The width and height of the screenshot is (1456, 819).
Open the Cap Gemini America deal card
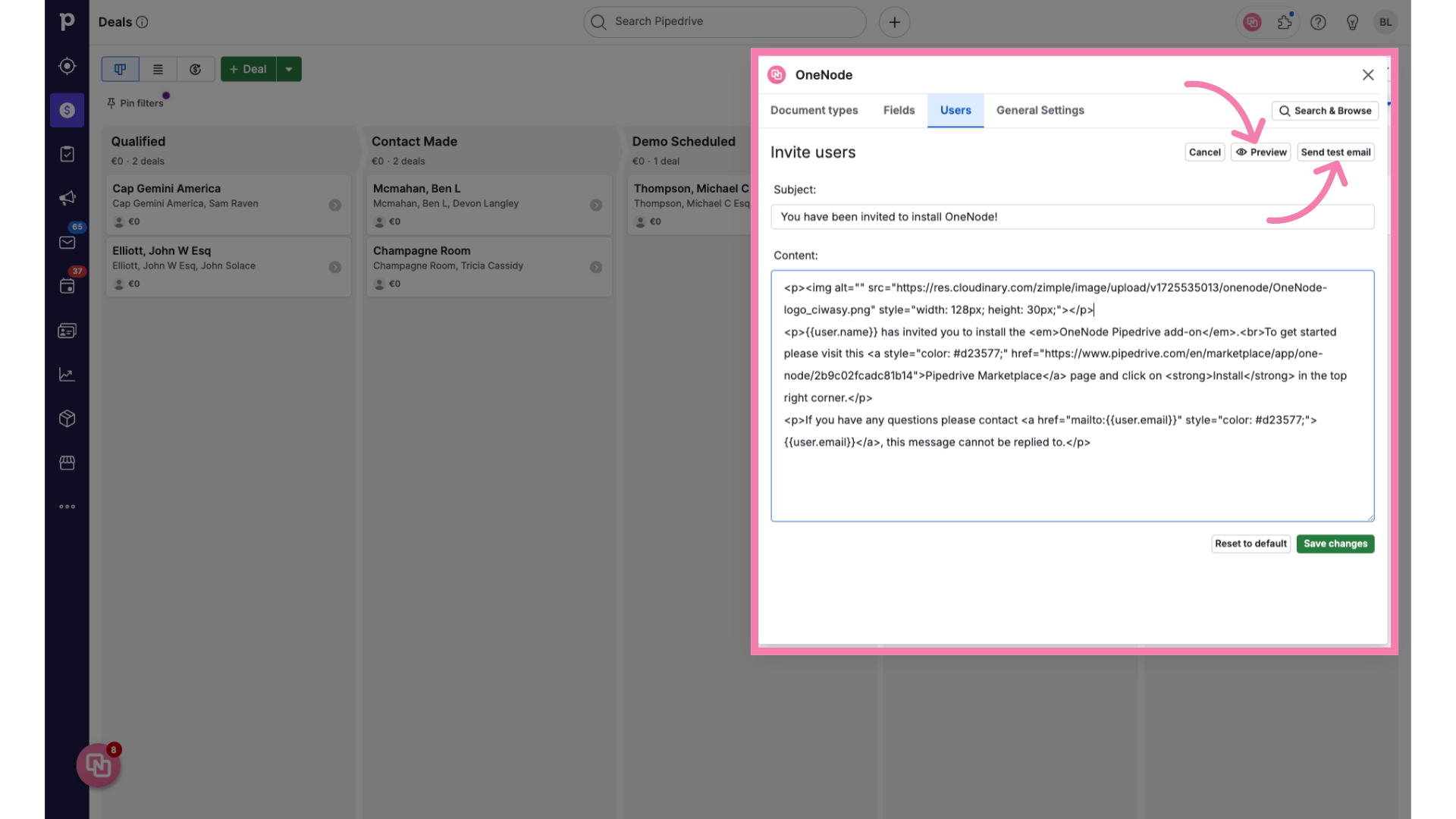228,205
